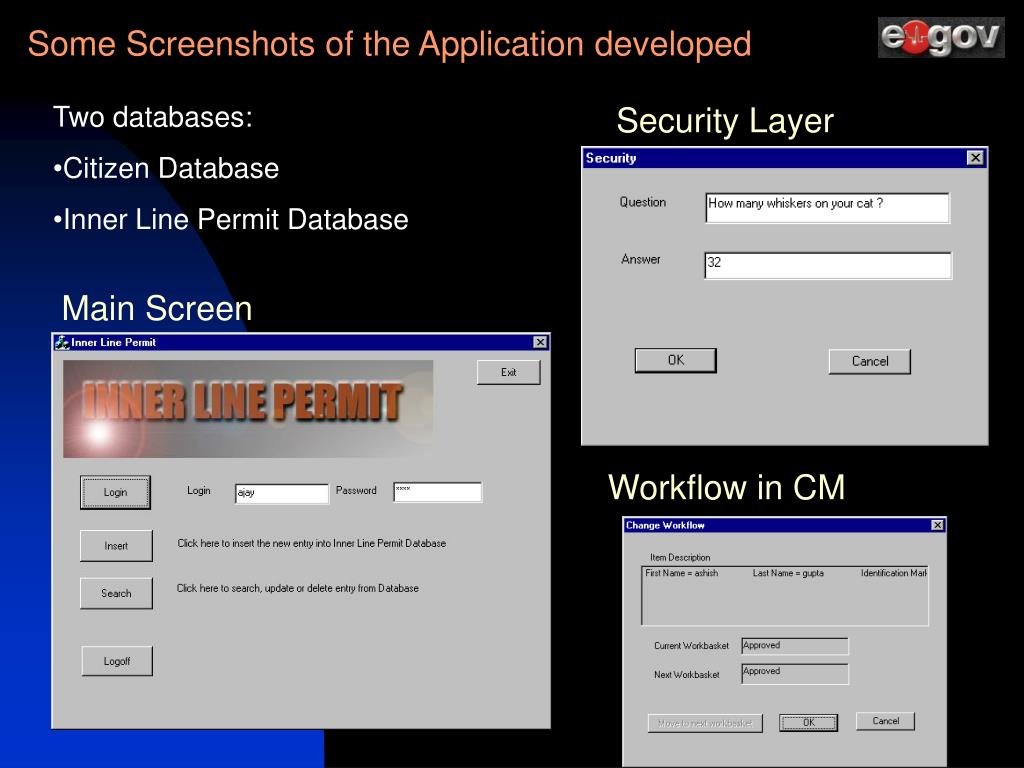Click the 'Workflow in CM' heading
This screenshot has height=768, width=1024.
pos(726,487)
